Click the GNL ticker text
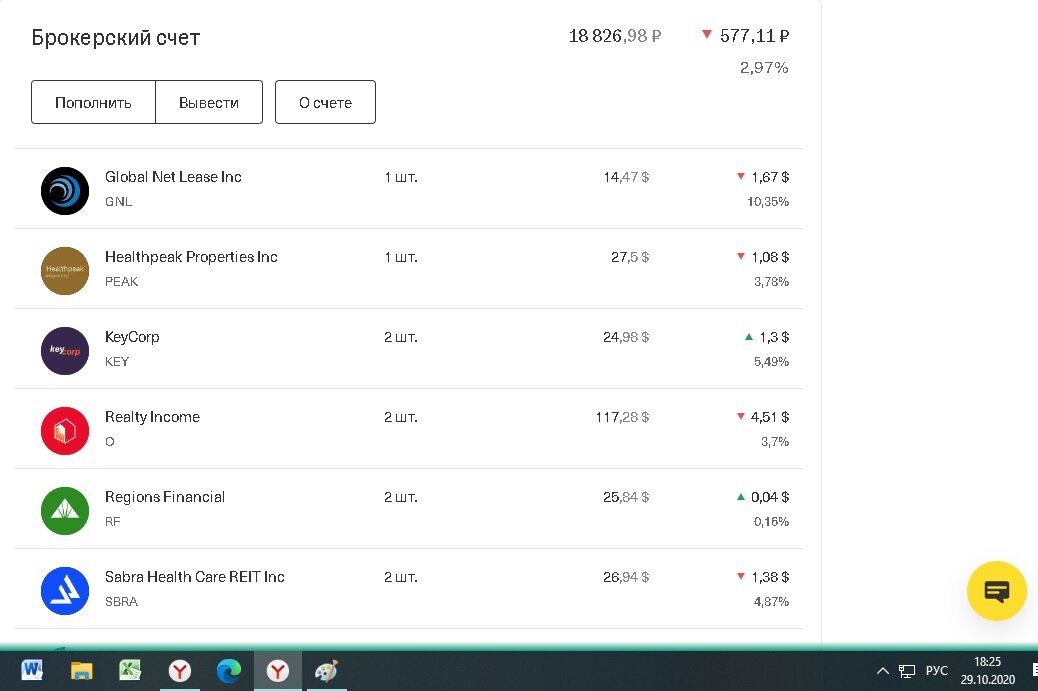This screenshot has height=691, width=1038. [x=118, y=201]
